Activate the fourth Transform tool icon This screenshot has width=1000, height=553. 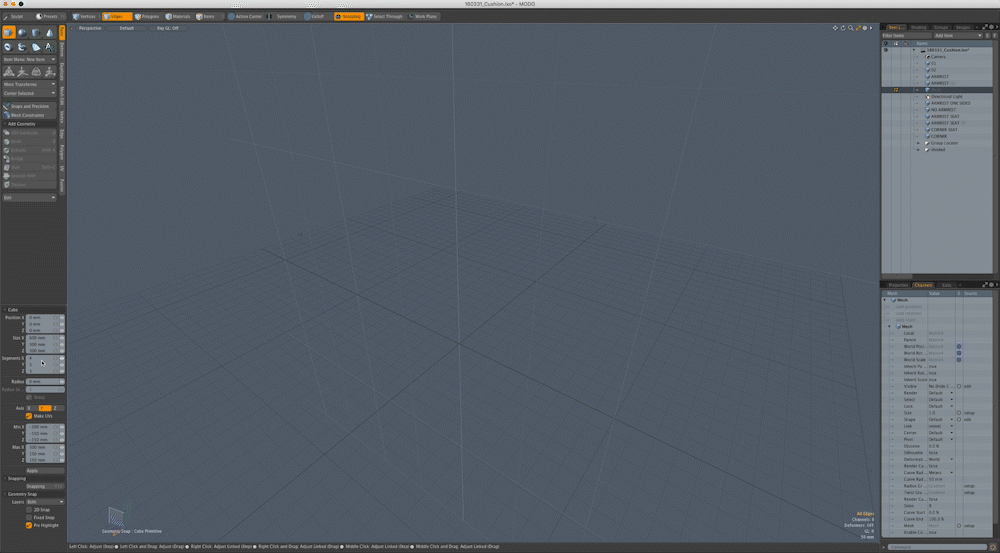coord(50,72)
